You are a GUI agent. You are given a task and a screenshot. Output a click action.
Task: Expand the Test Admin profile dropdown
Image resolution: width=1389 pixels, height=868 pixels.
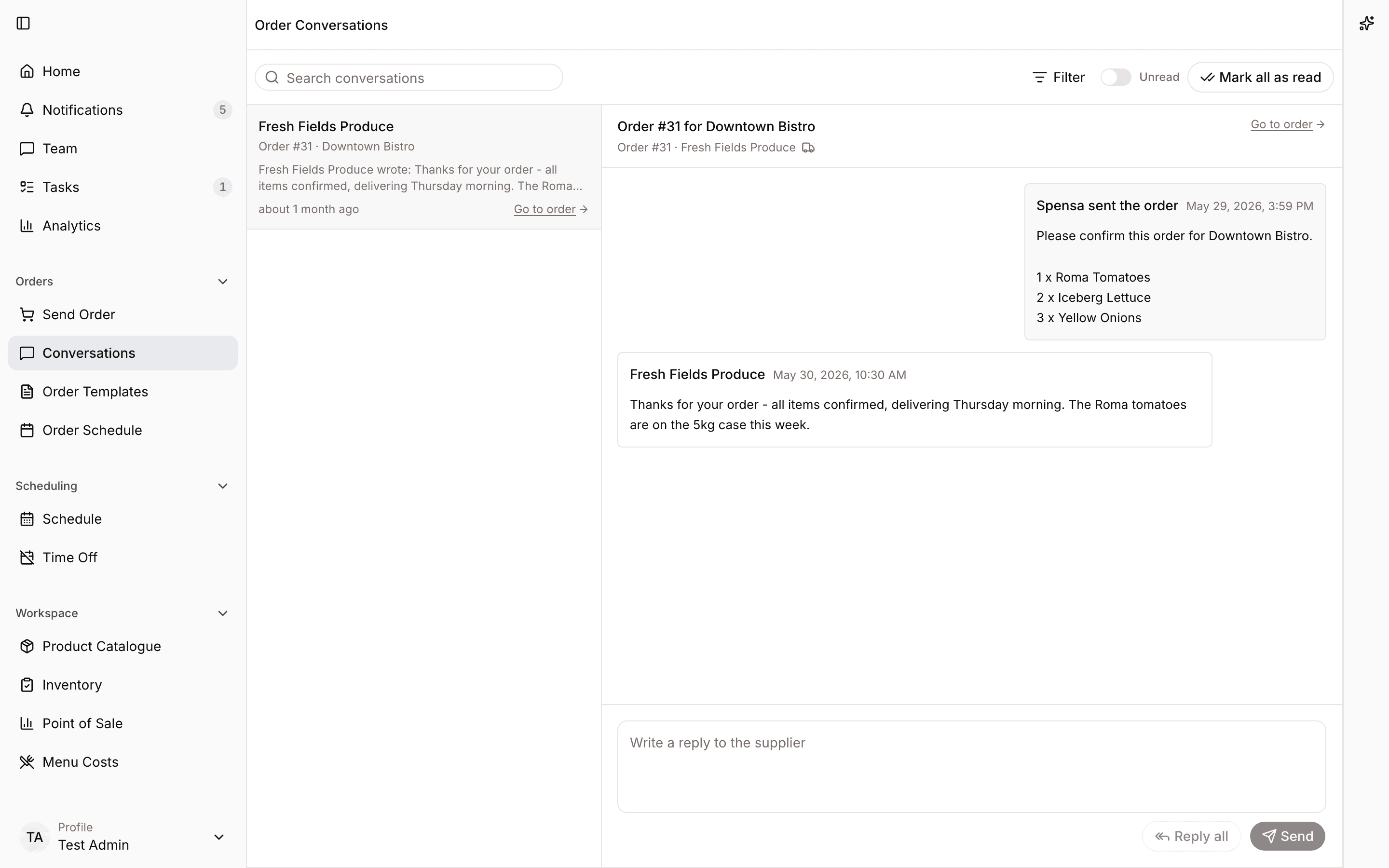tap(218, 837)
